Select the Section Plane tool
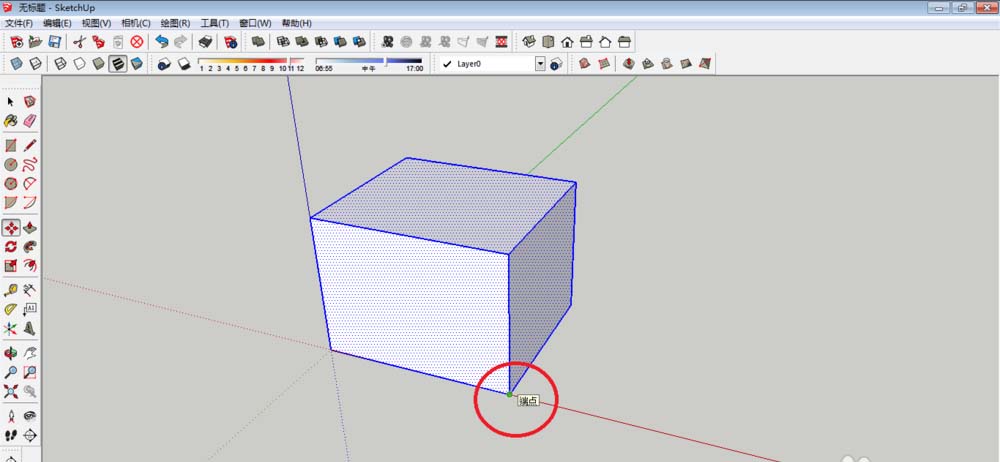 (29, 435)
